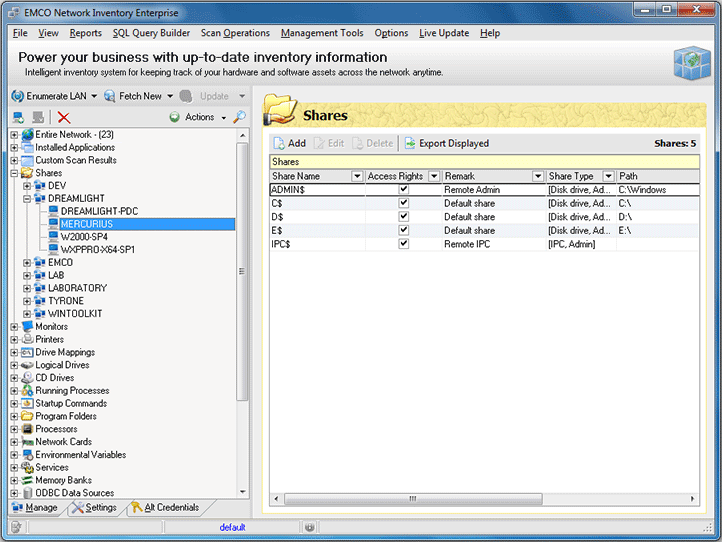The height and width of the screenshot is (542, 722).
Task: Select the Monitors node in tree
Action: [x=51, y=326]
